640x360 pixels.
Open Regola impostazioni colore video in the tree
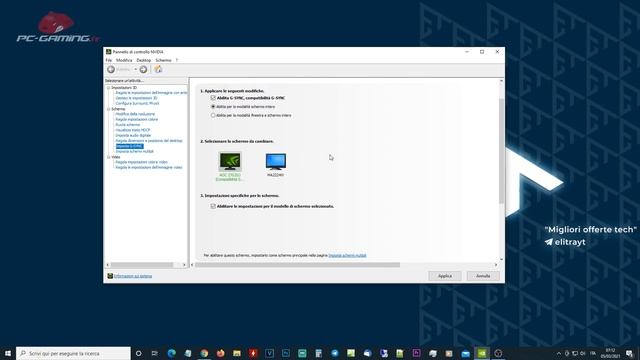[142, 162]
